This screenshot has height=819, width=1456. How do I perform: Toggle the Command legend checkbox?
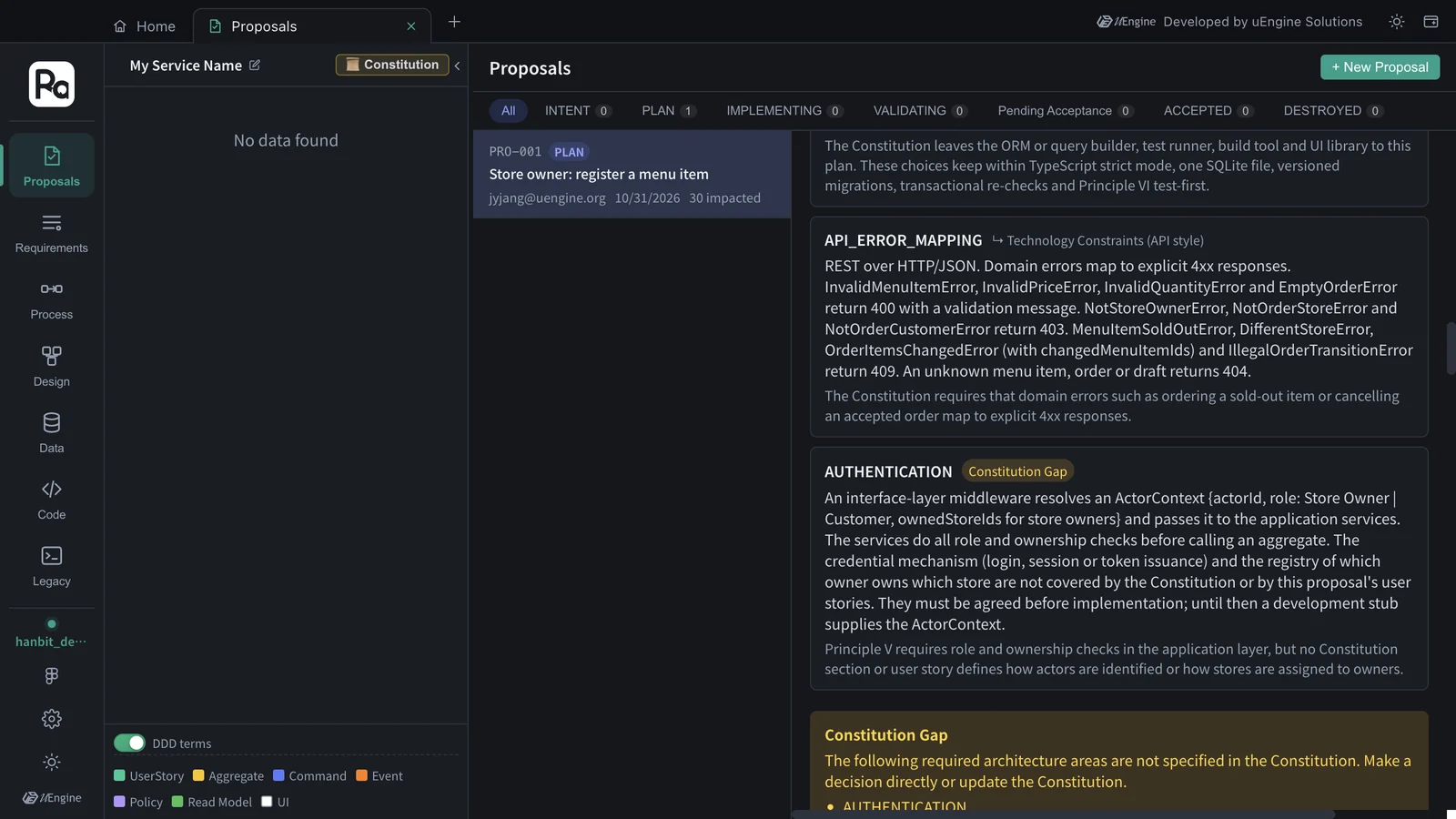click(x=278, y=775)
